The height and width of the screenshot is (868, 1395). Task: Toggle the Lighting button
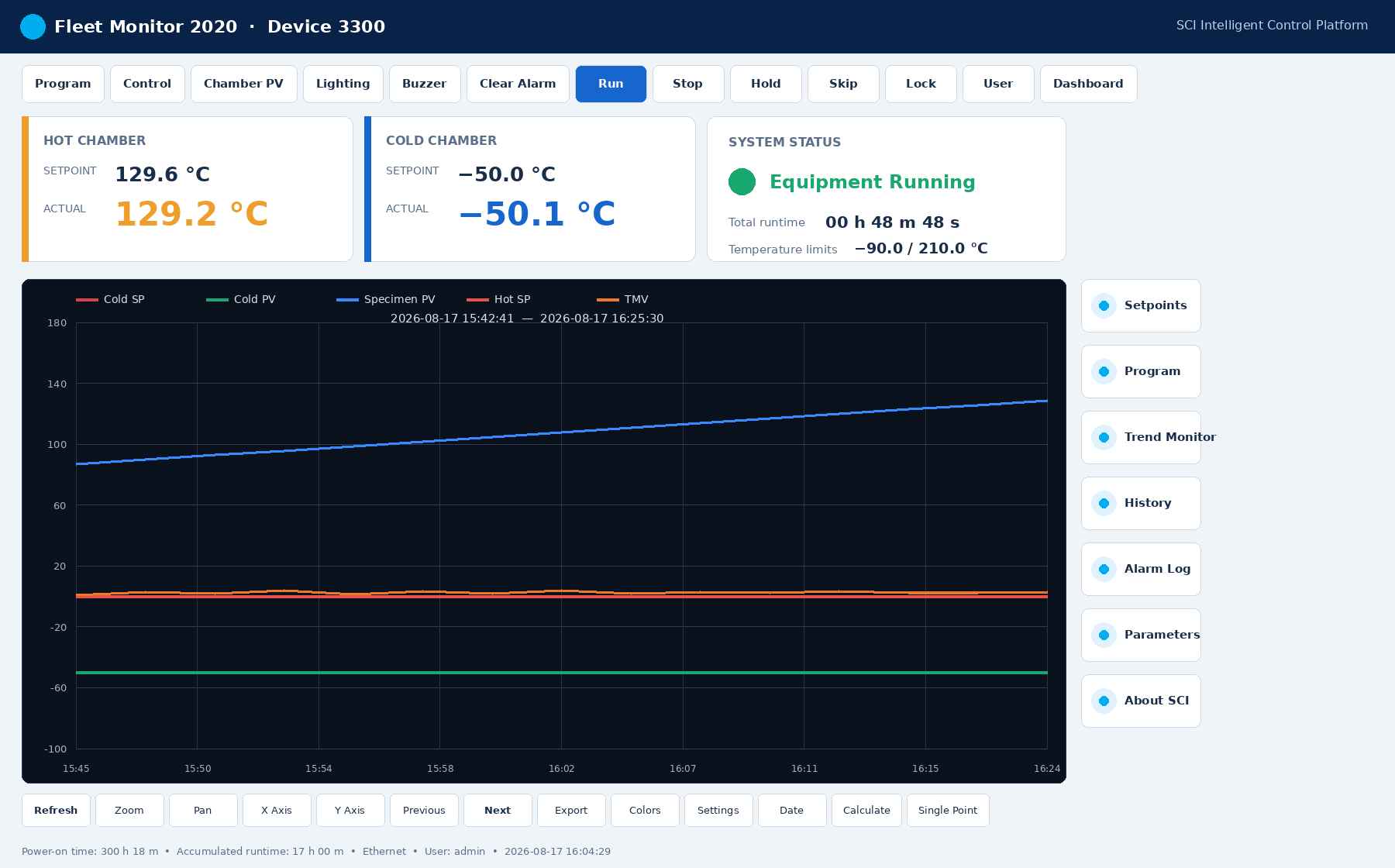click(x=343, y=84)
